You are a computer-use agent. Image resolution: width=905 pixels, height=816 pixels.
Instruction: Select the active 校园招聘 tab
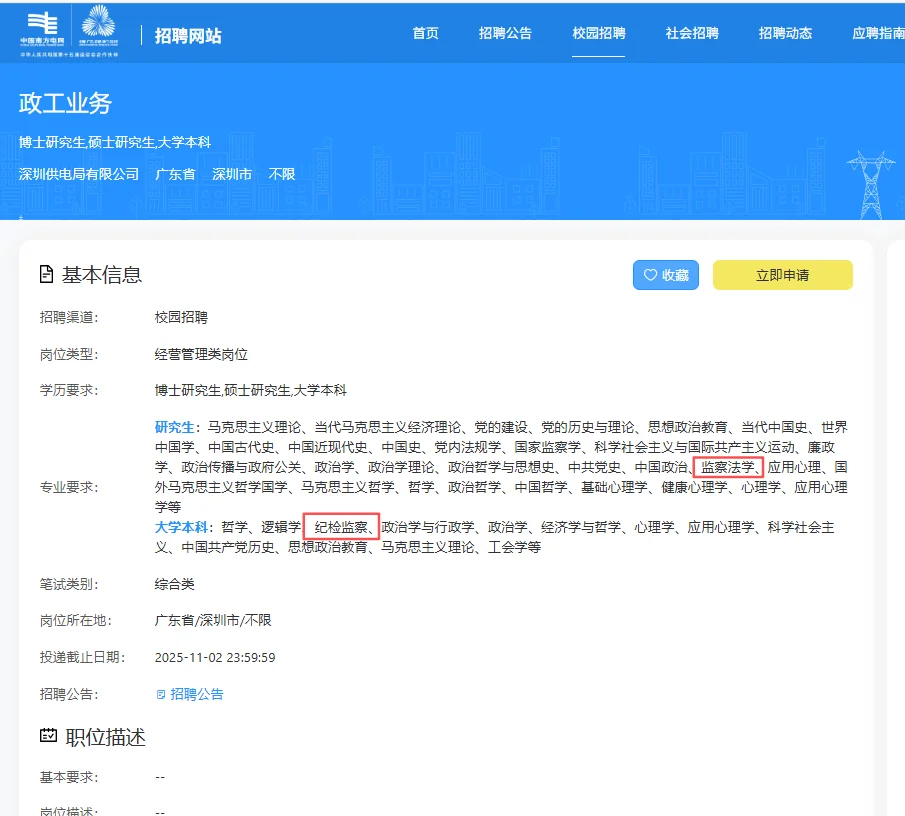coord(598,33)
